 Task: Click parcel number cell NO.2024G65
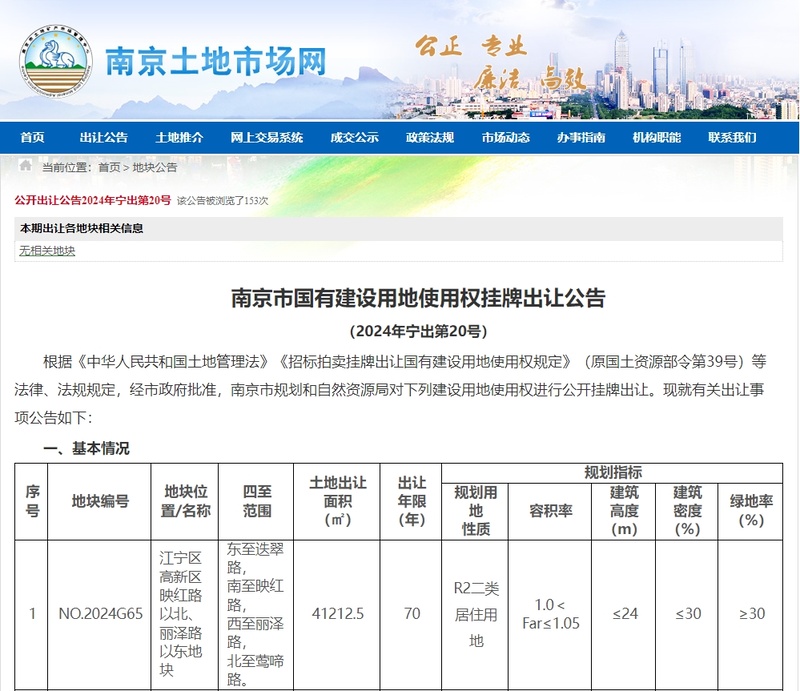click(101, 613)
